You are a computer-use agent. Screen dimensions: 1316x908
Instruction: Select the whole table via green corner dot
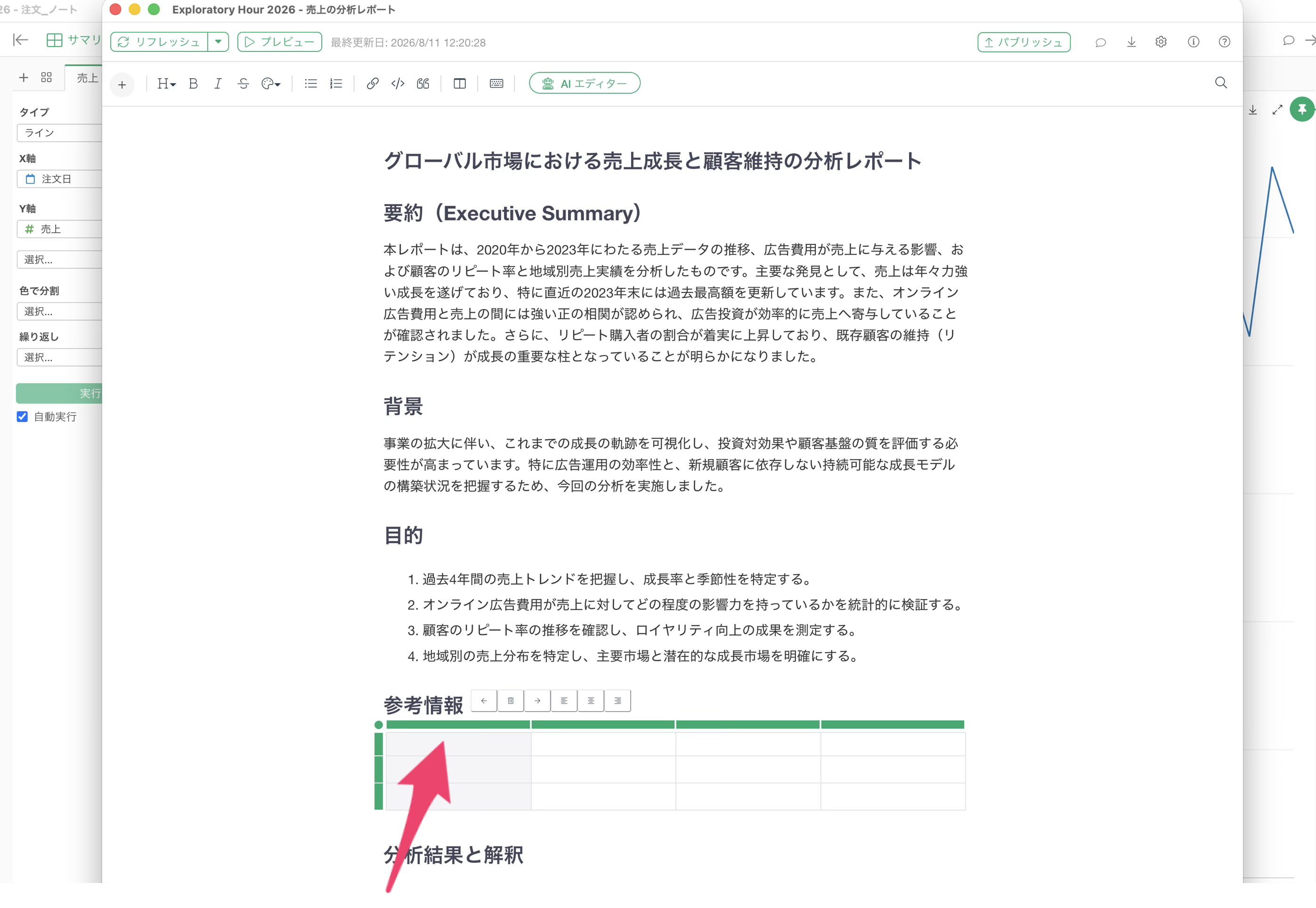click(379, 725)
